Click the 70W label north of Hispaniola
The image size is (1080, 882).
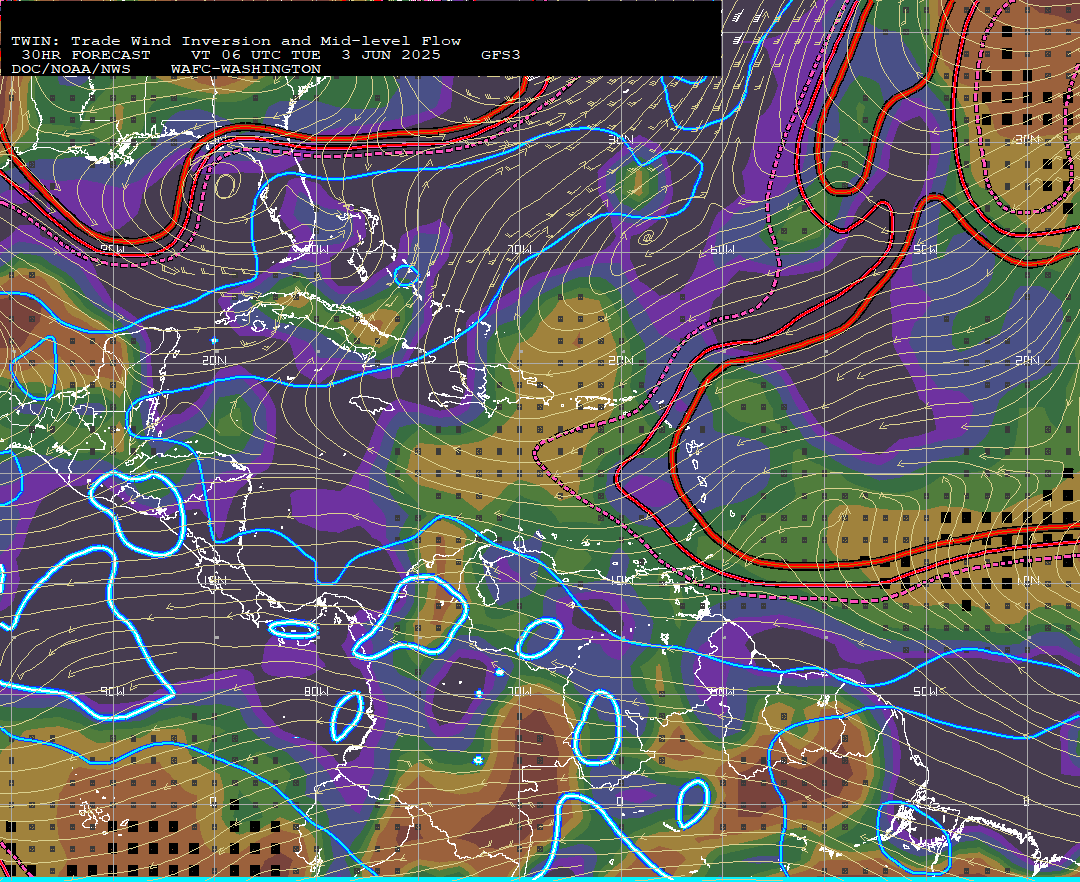pyautogui.click(x=519, y=249)
